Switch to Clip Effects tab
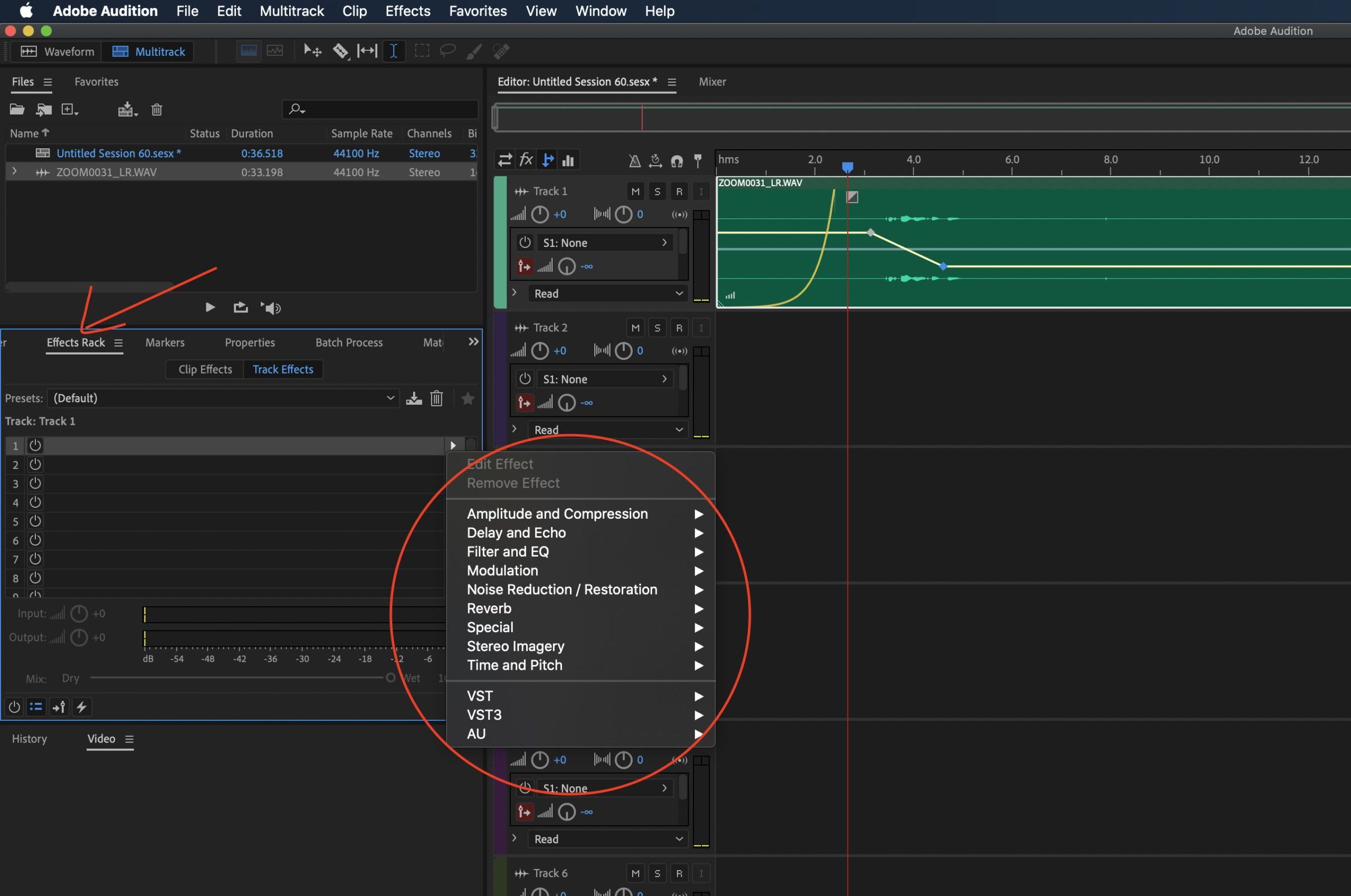Viewport: 1351px width, 896px height. (204, 369)
